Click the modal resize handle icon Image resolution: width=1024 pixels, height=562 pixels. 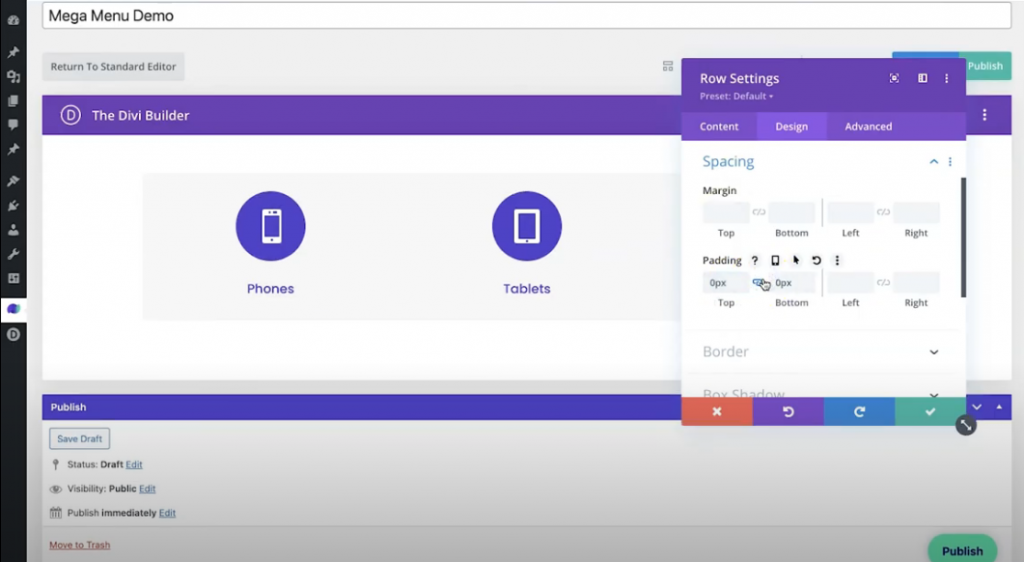pyautogui.click(x=966, y=425)
